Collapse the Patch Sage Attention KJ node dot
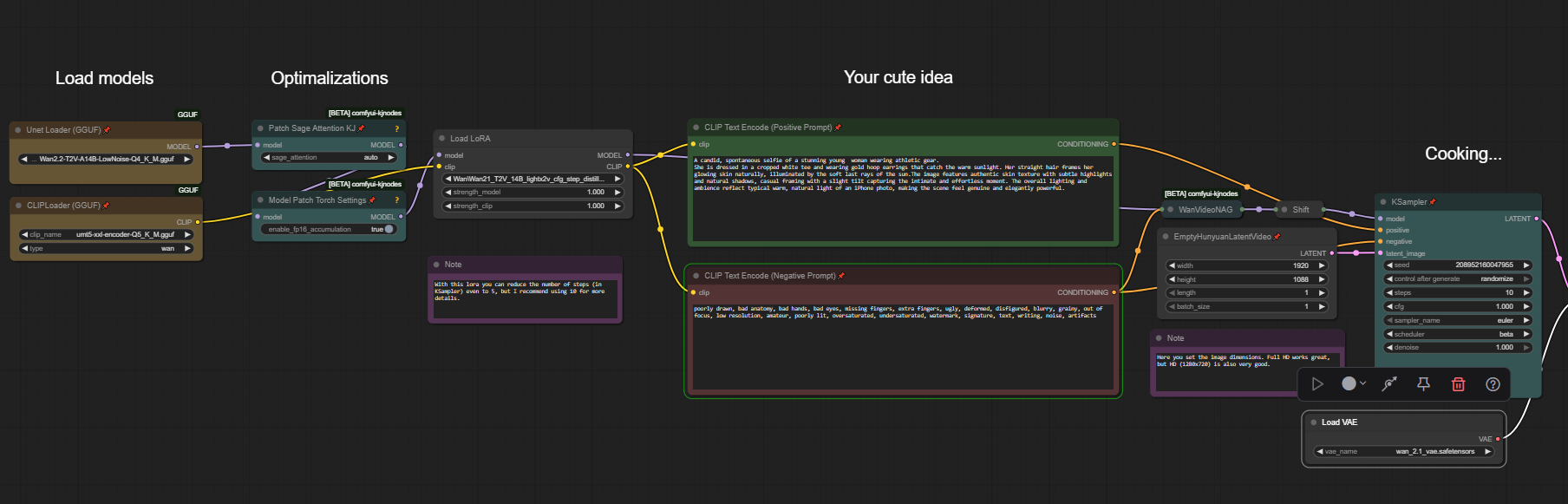Viewport: 1568px width, 504px height. click(x=260, y=128)
